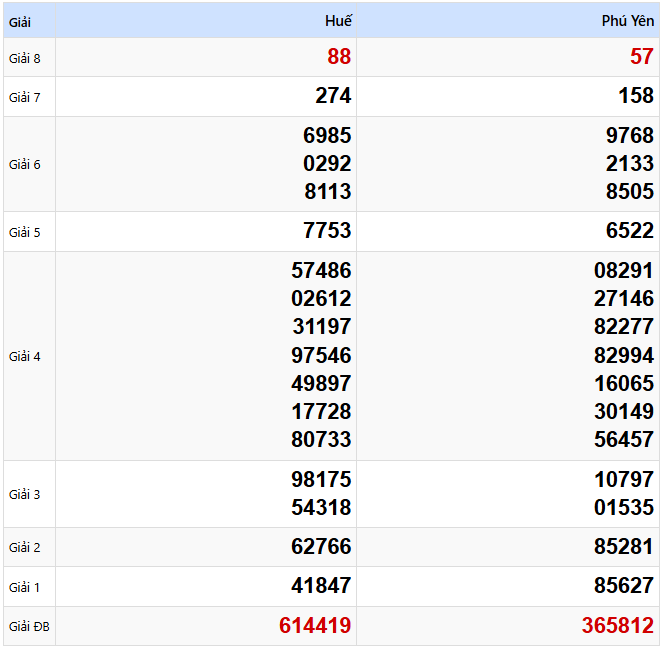Click red number 57 under Phú Yên
Viewport: 663px width, 649px height.
pyautogui.click(x=641, y=57)
